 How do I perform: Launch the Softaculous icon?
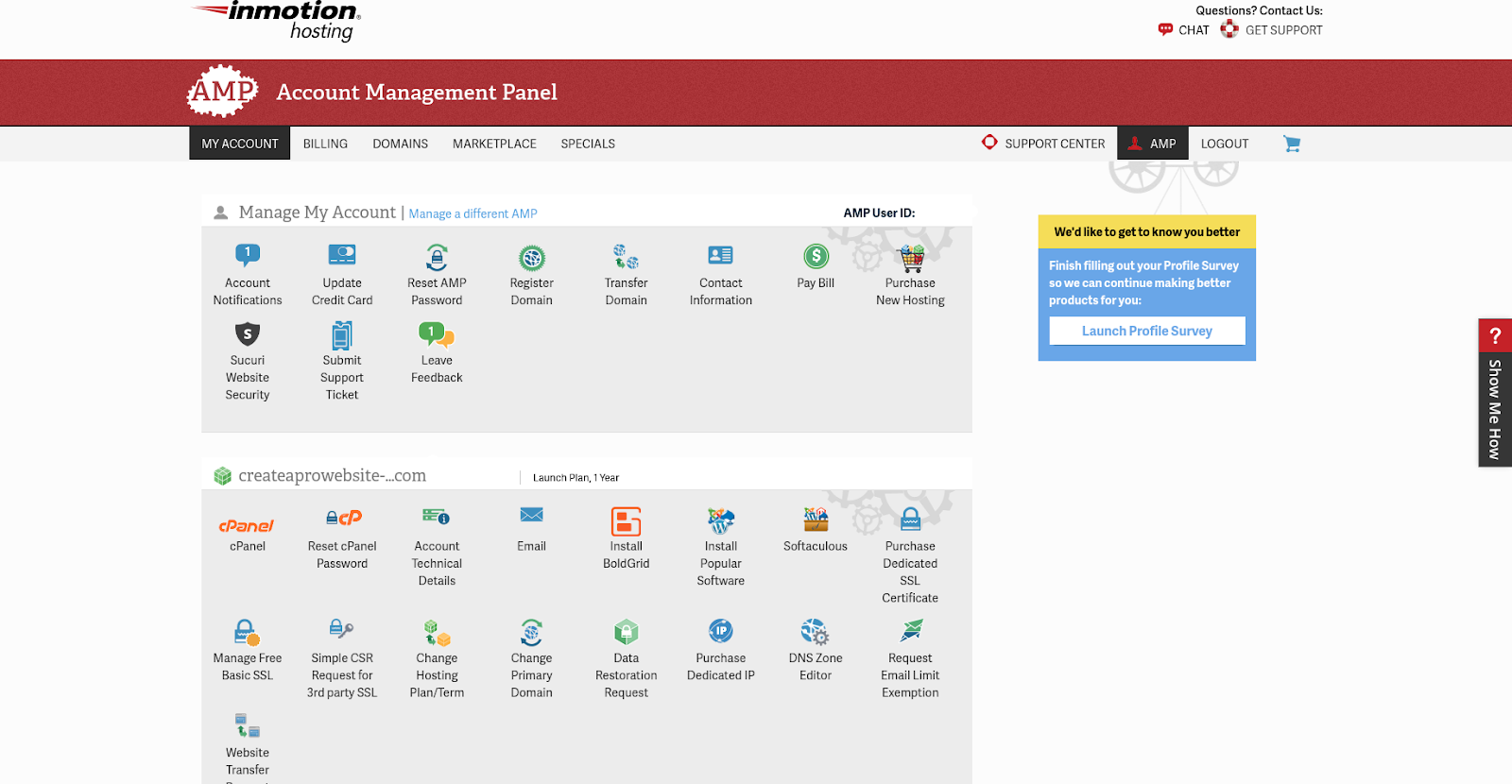[816, 520]
